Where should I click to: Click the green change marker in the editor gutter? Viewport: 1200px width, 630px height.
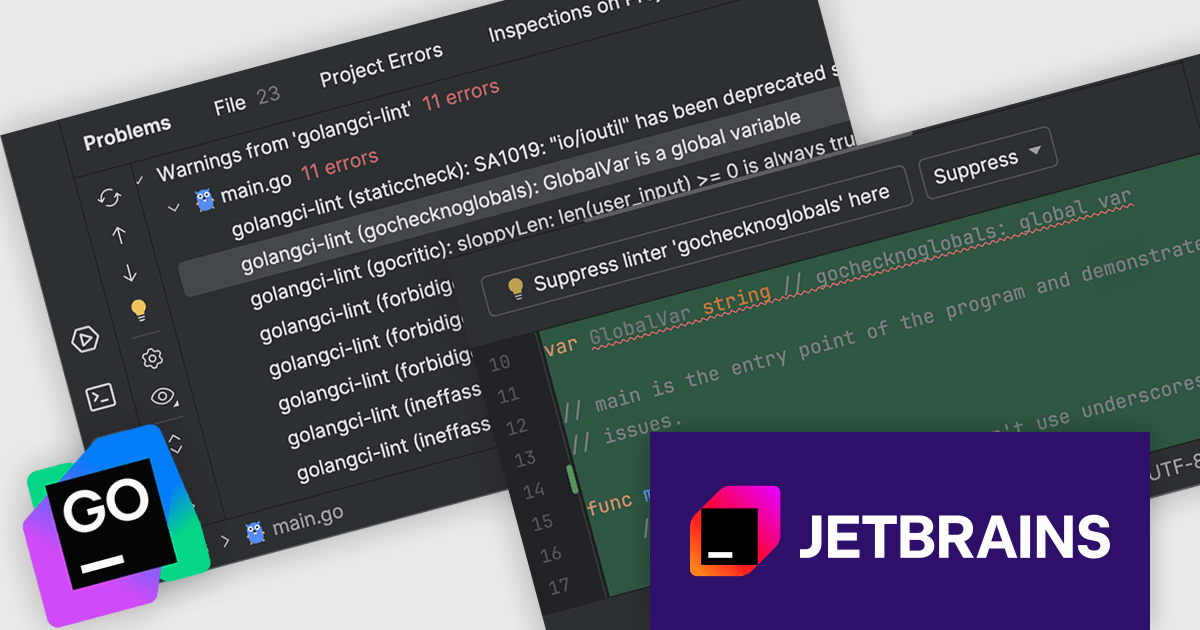[x=573, y=478]
